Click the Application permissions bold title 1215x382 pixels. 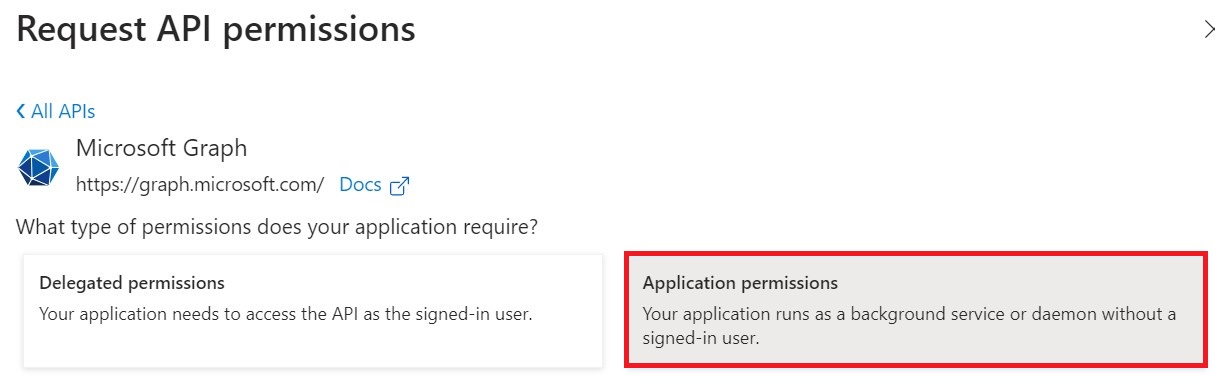click(x=740, y=283)
